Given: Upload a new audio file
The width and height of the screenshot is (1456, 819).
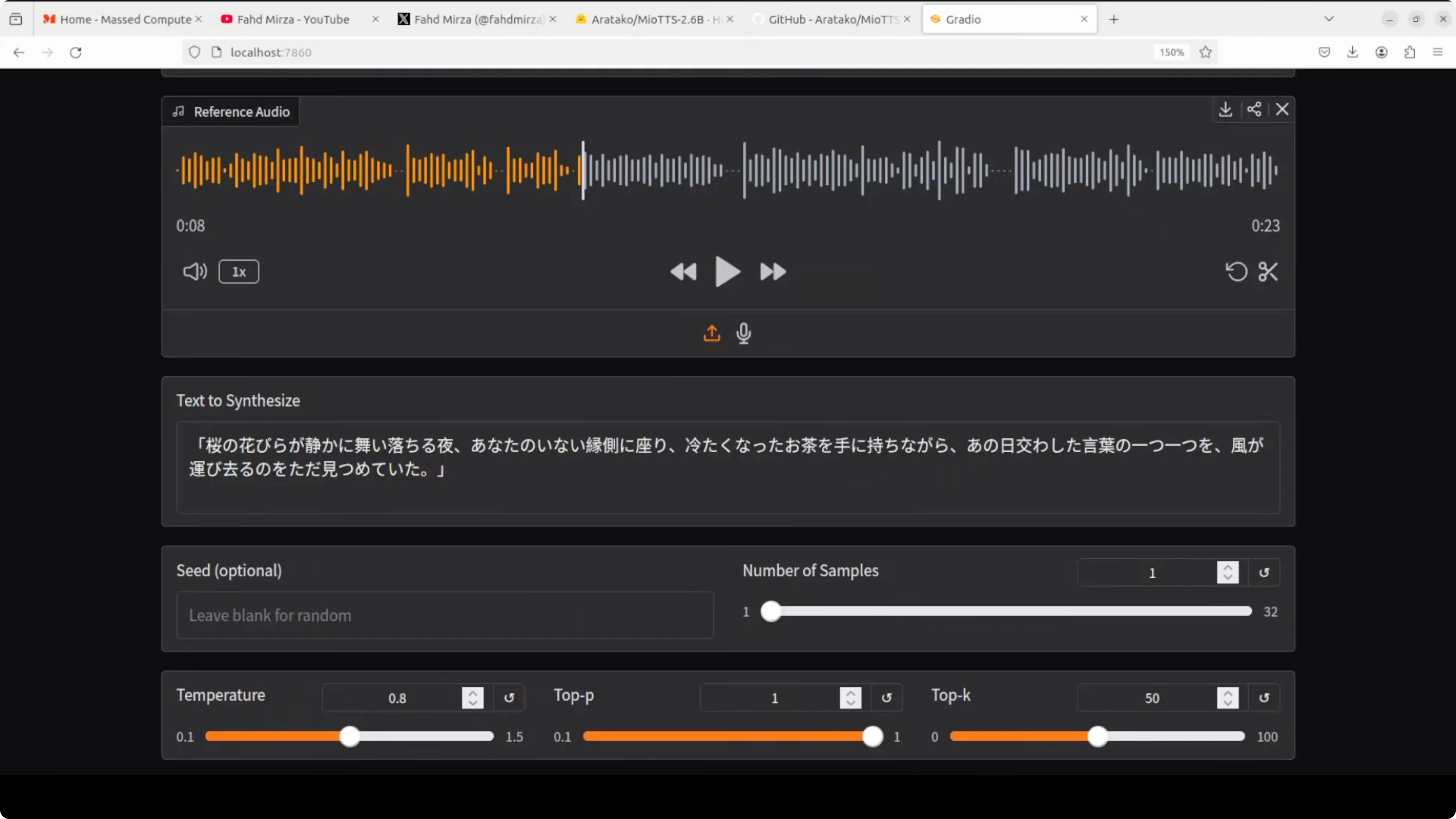Looking at the screenshot, I should pyautogui.click(x=712, y=334).
